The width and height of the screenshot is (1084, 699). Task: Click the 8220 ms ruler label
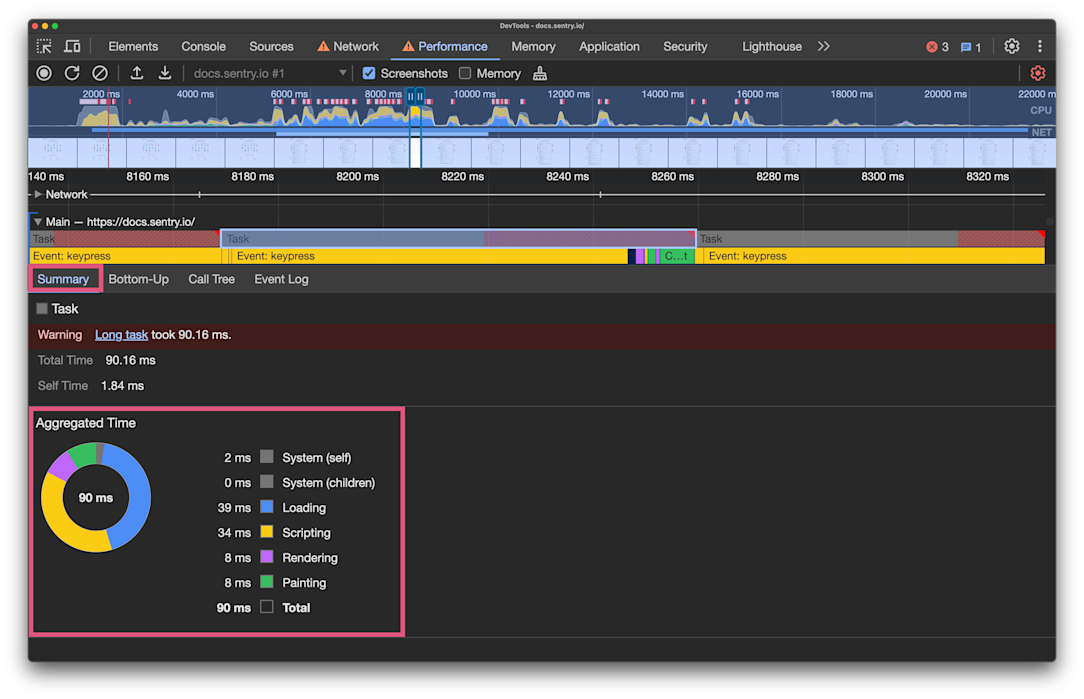[x=462, y=176]
